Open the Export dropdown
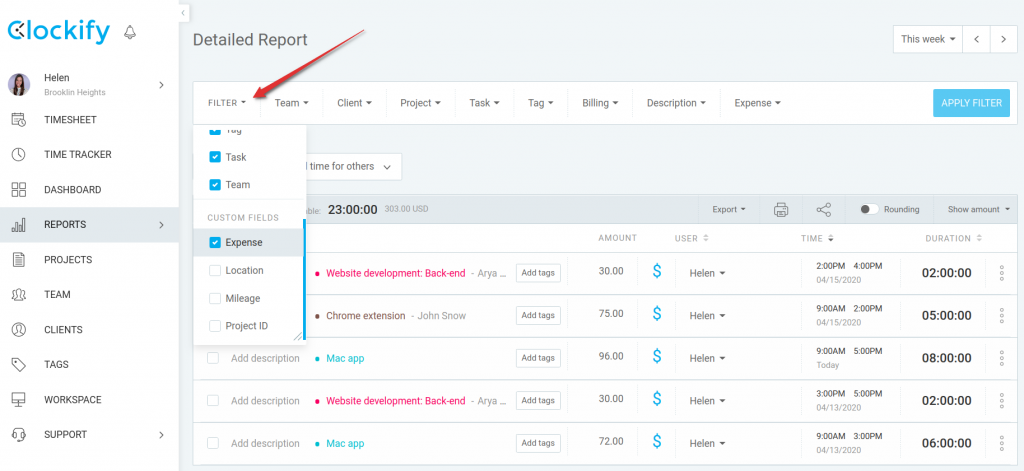1024x471 pixels. point(729,210)
